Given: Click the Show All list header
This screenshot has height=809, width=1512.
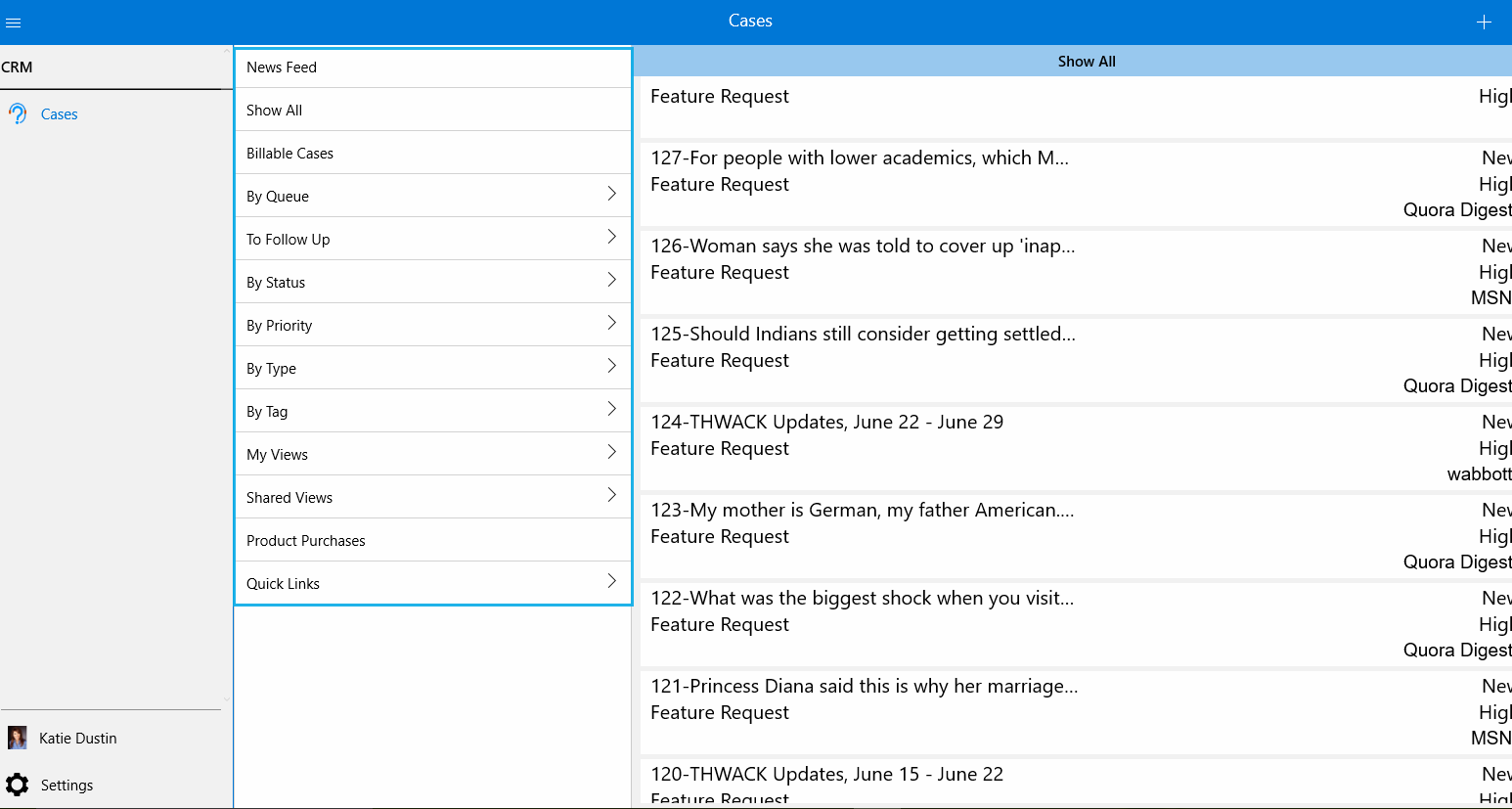Looking at the screenshot, I should coord(1086,62).
